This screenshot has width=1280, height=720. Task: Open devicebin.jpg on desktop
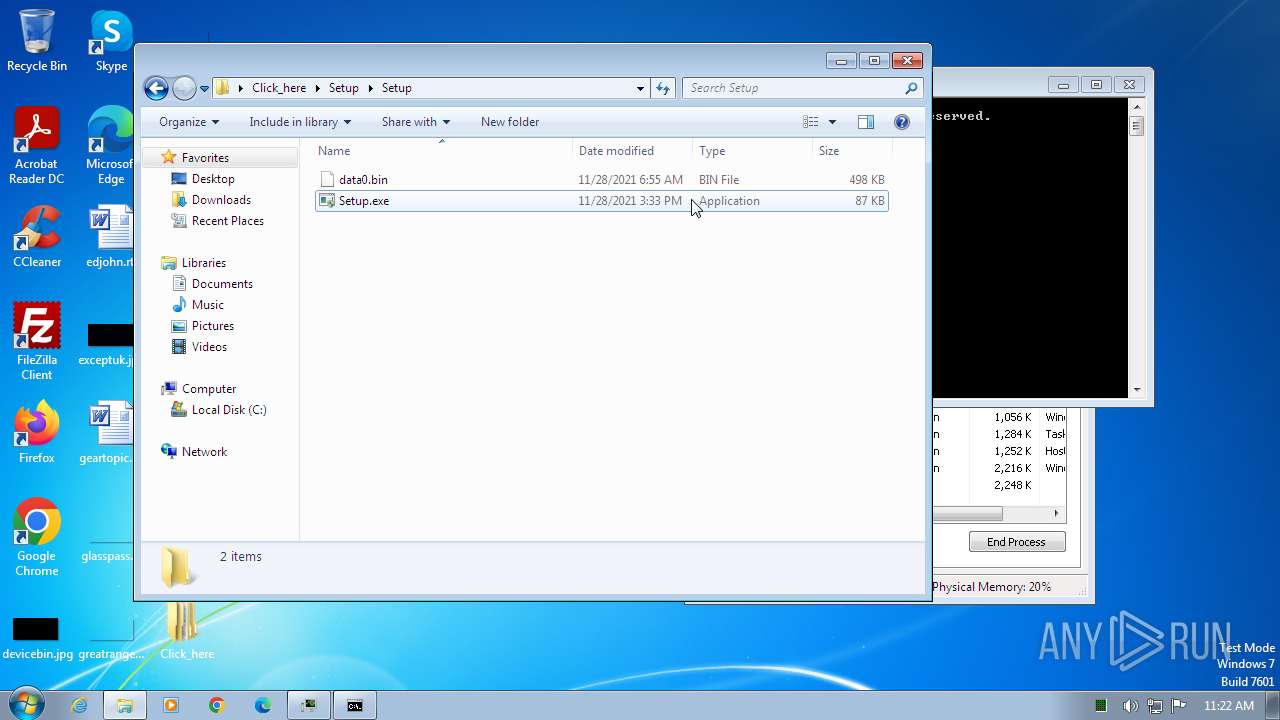coord(37,640)
